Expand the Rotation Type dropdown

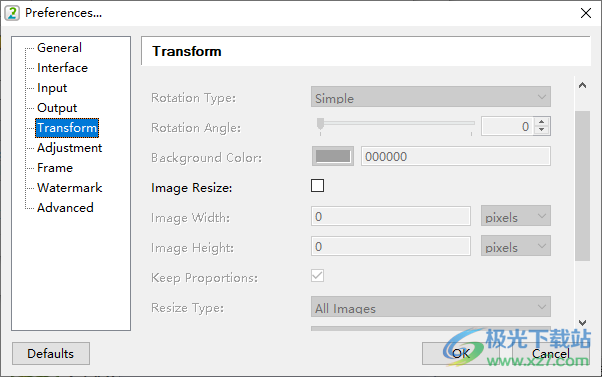coord(431,97)
